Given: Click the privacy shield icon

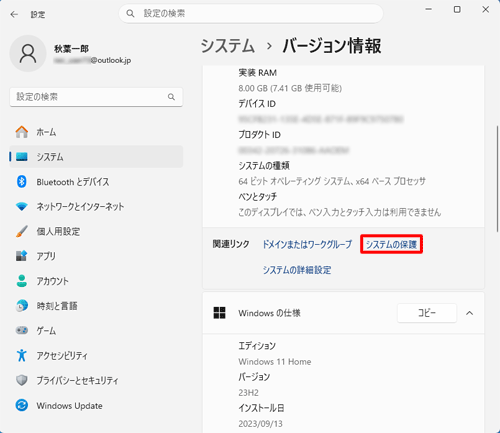Looking at the screenshot, I should click(22, 380).
